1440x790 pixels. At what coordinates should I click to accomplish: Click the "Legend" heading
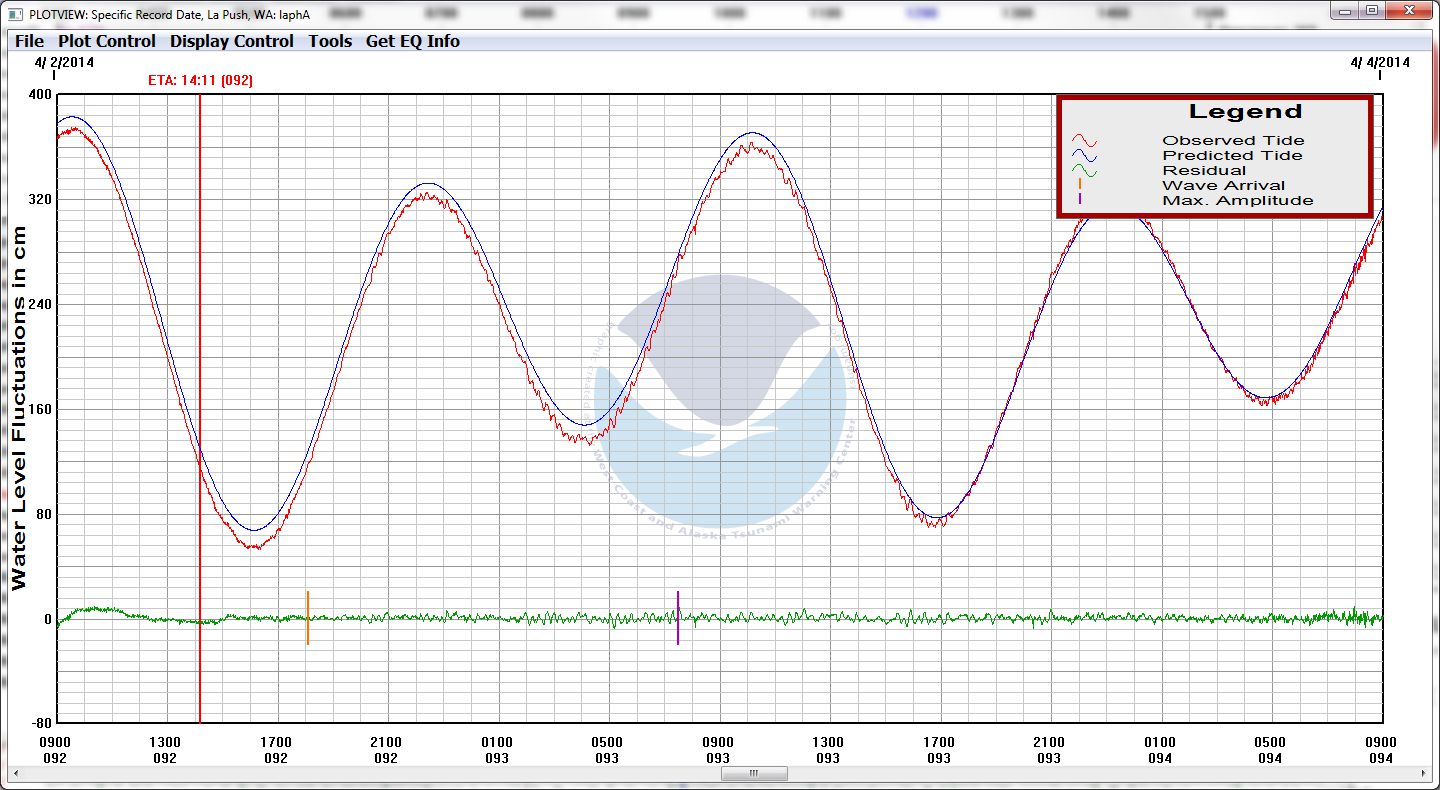tap(1245, 112)
